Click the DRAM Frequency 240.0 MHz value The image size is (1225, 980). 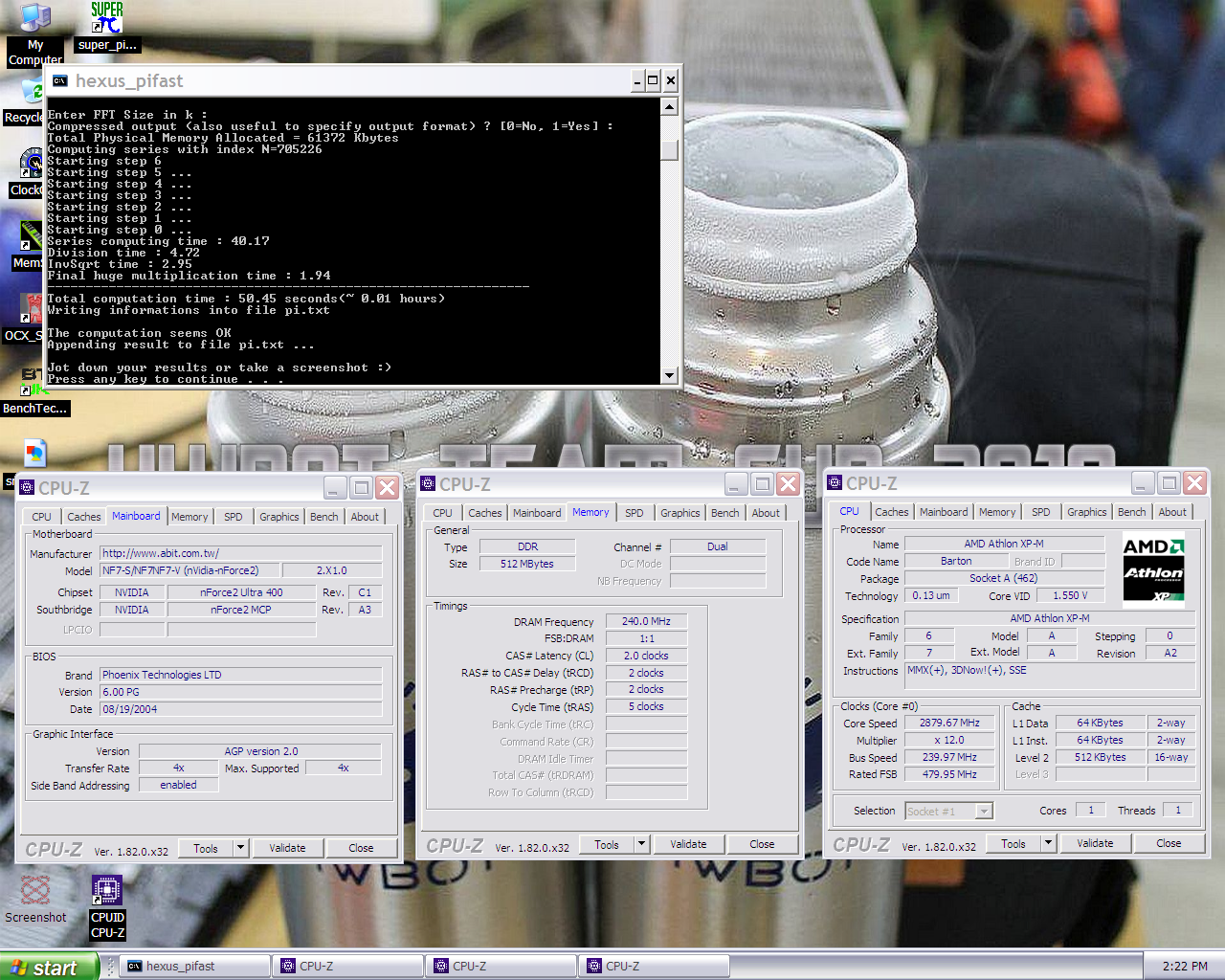(646, 621)
